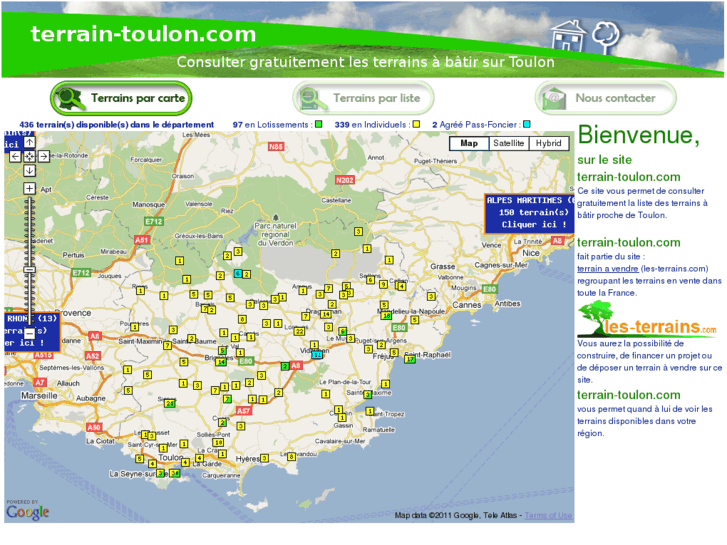Pan the map left with the arrow
The height and width of the screenshot is (545, 727).
(x=15, y=157)
